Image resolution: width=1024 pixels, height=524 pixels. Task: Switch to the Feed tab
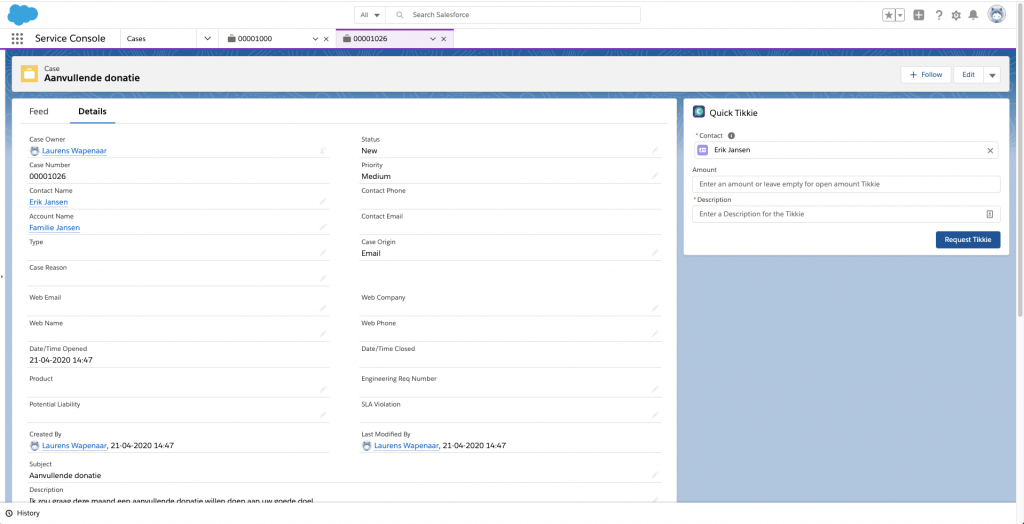39,112
